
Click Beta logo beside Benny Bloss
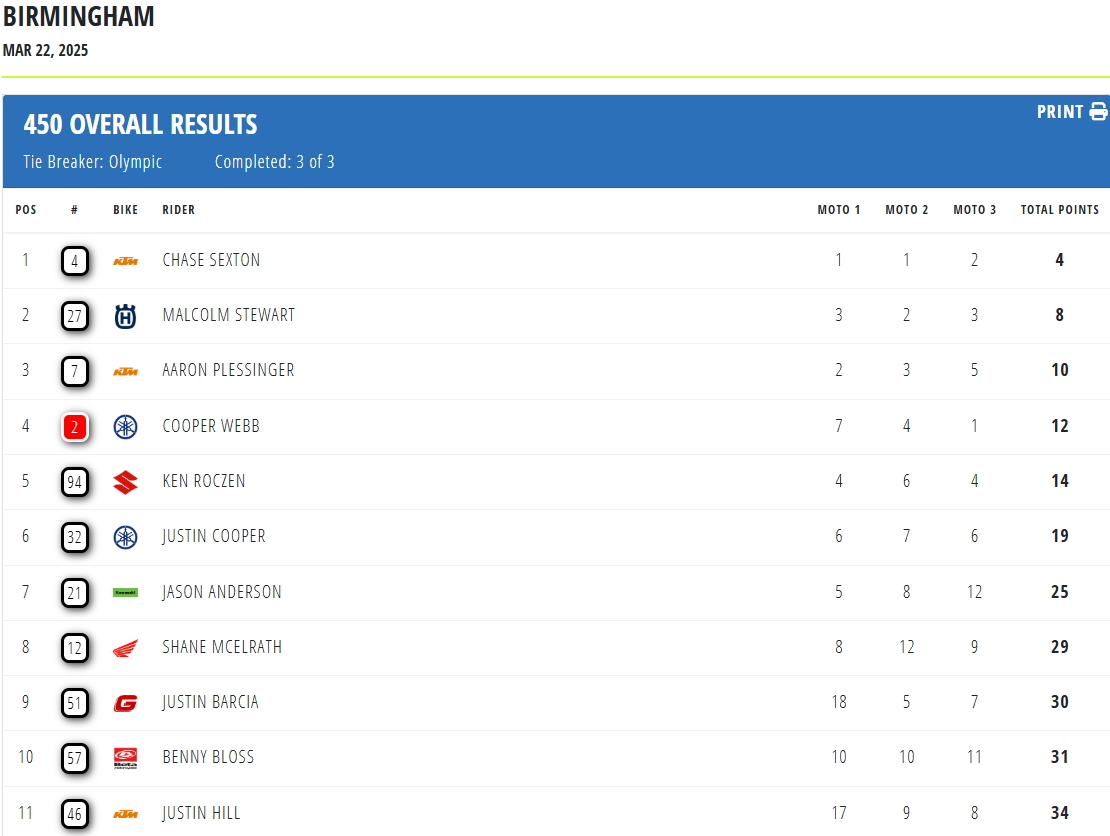pos(125,758)
